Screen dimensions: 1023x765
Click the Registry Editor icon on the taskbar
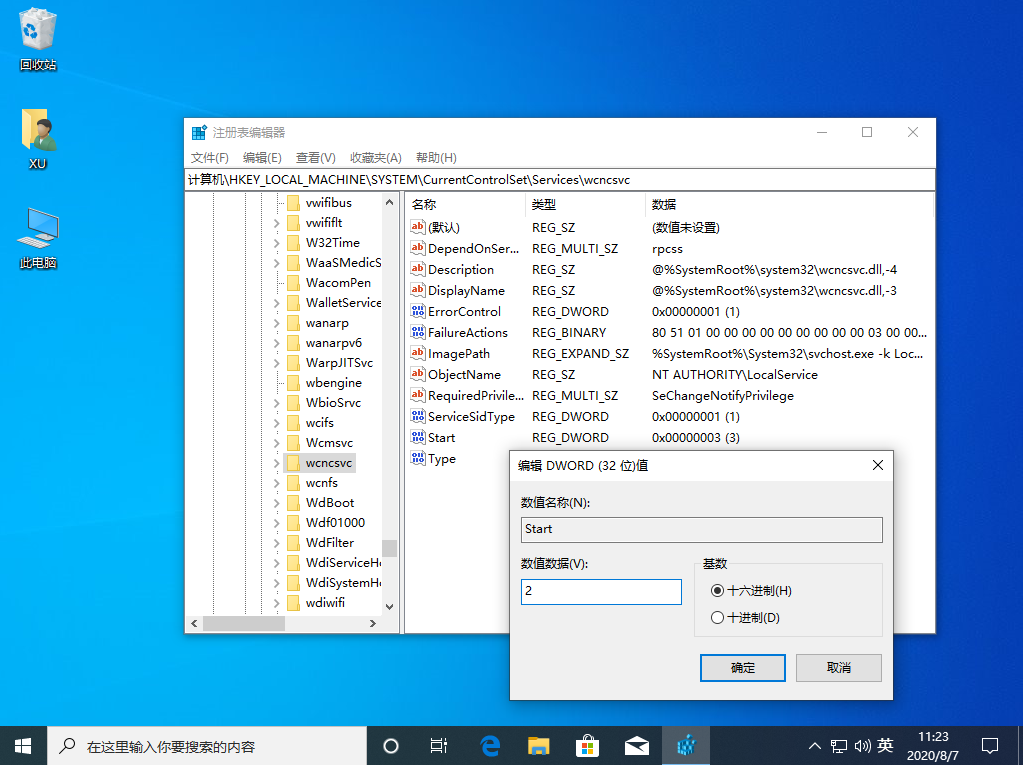click(686, 745)
